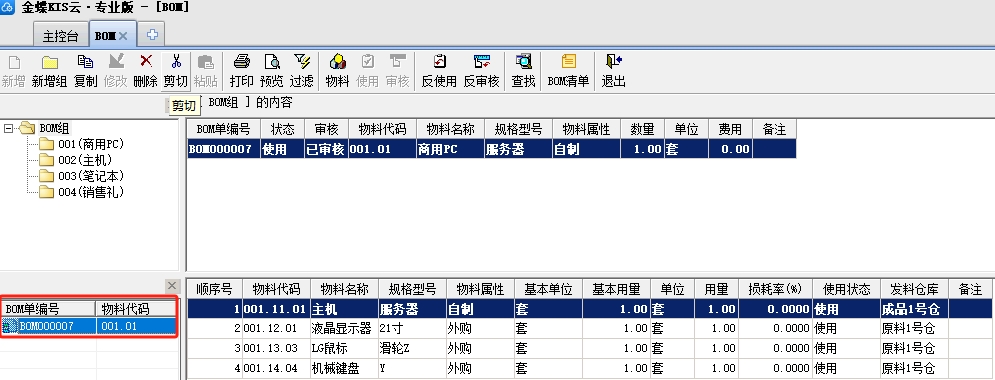Click the BOM单编号 column header in upper table

(x=223, y=129)
